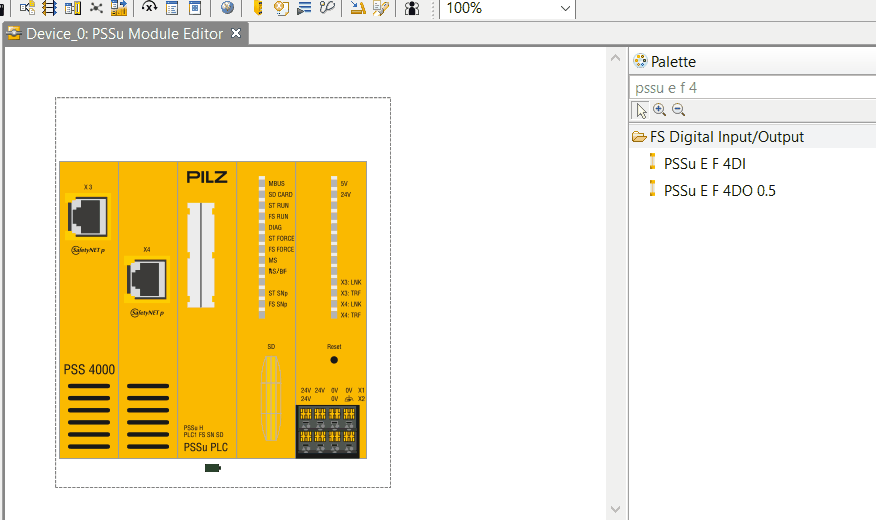
Task: Click the ST FORCE LED label
Action: (281, 238)
